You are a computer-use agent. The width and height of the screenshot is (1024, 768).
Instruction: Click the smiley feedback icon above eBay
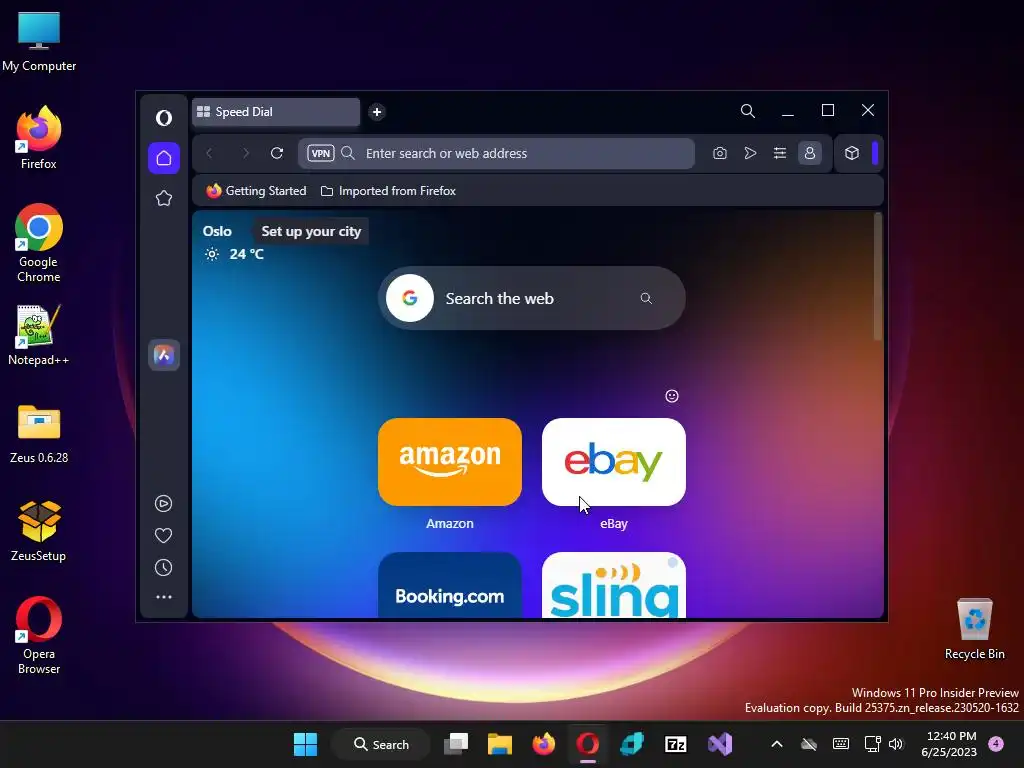pos(672,396)
